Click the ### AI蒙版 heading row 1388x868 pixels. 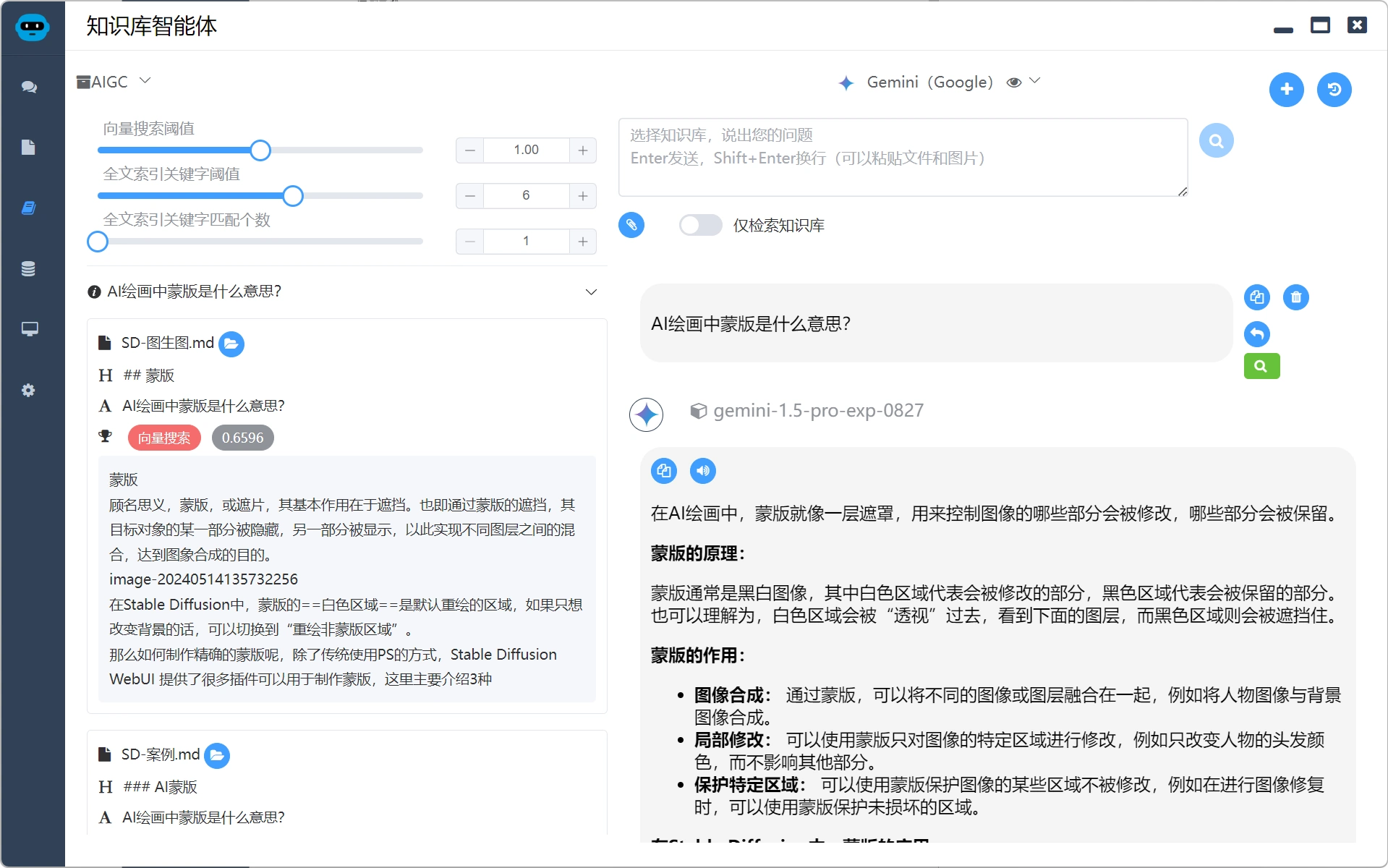click(161, 787)
